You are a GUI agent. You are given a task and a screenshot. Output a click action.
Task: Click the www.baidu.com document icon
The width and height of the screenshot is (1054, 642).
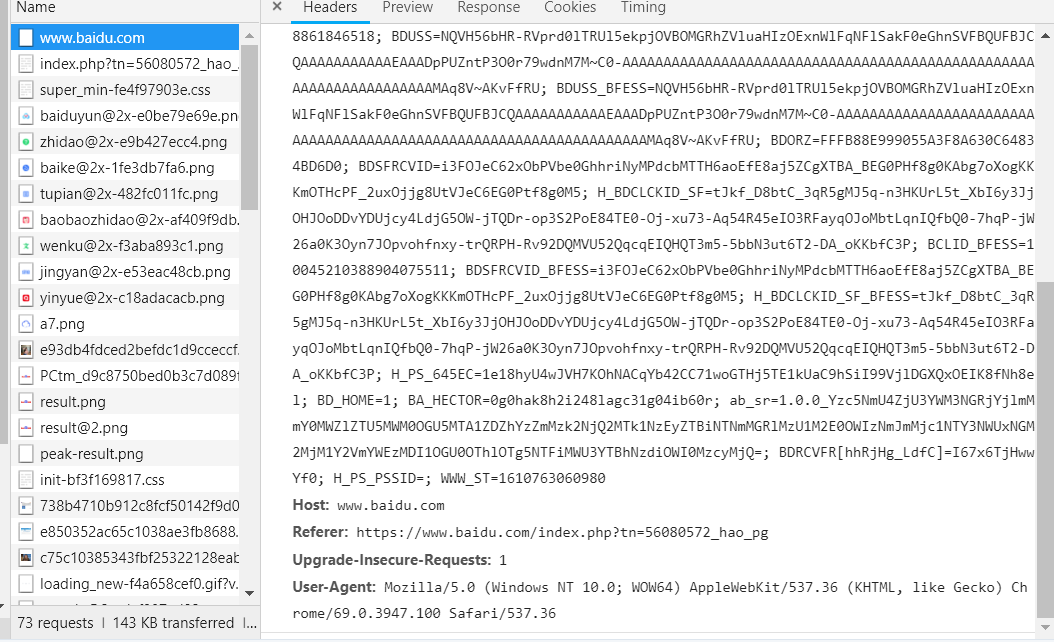(x=26, y=38)
